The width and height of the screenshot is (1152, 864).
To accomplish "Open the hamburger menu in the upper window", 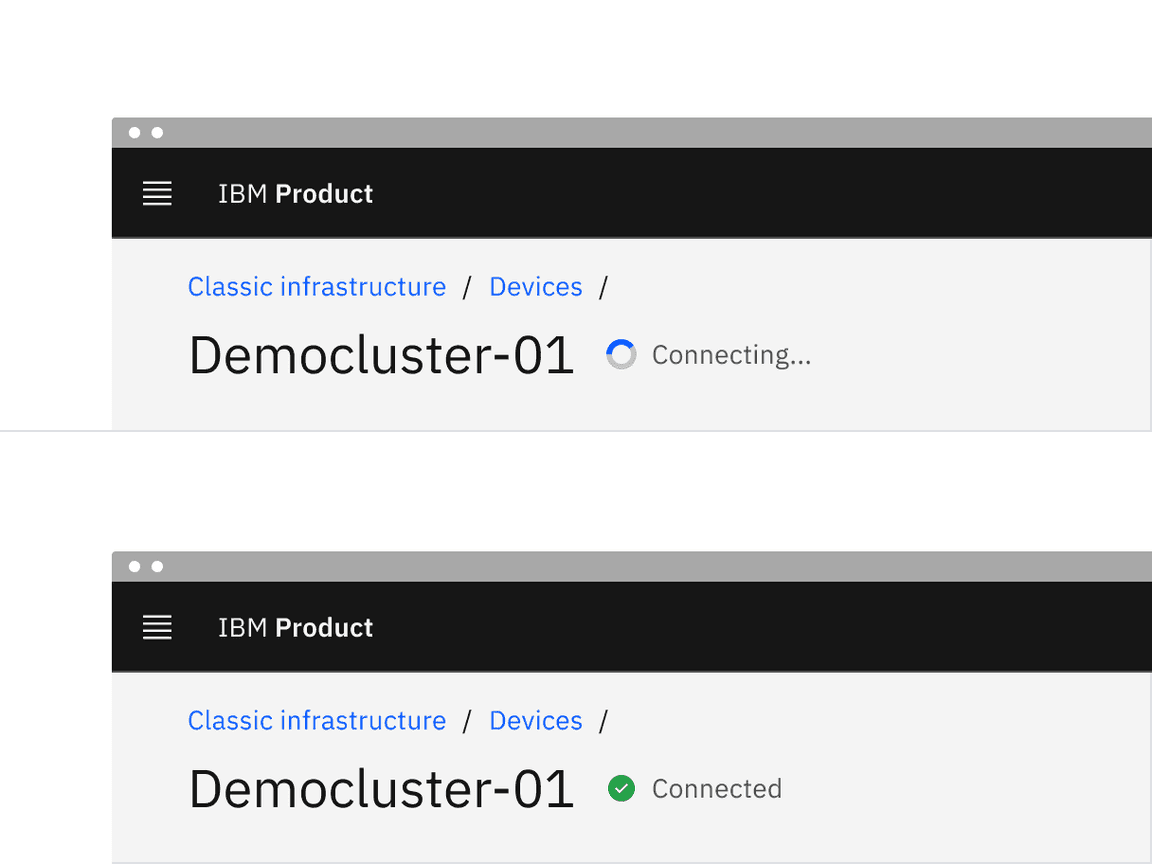I will click(157, 194).
